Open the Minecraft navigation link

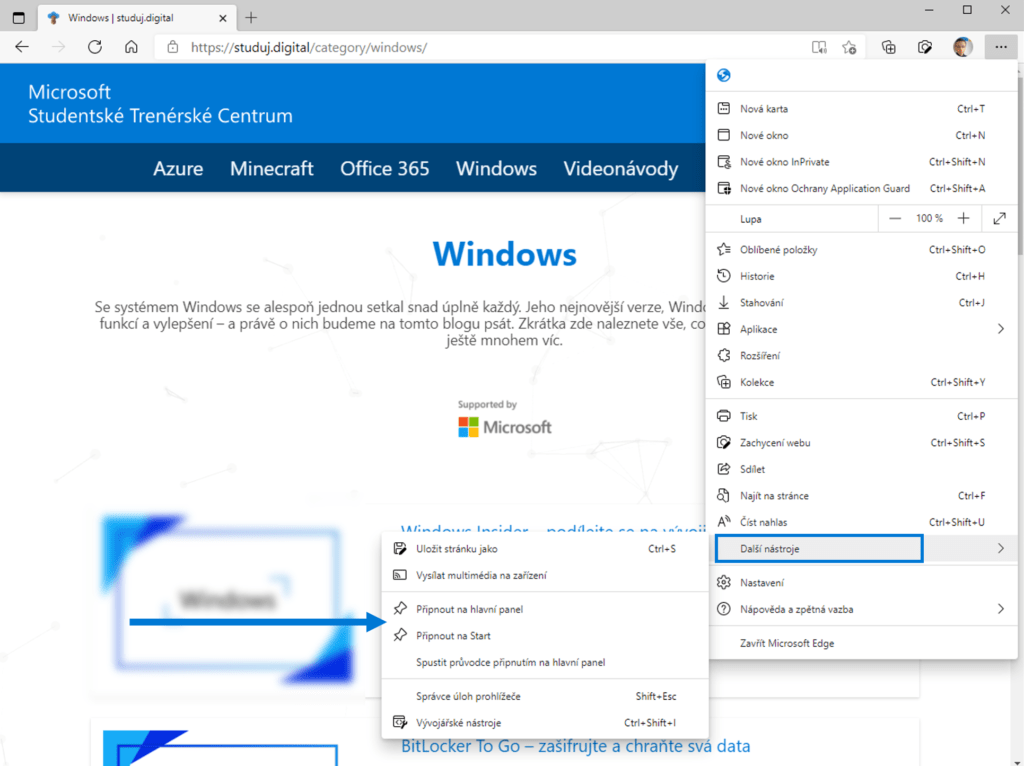(271, 168)
